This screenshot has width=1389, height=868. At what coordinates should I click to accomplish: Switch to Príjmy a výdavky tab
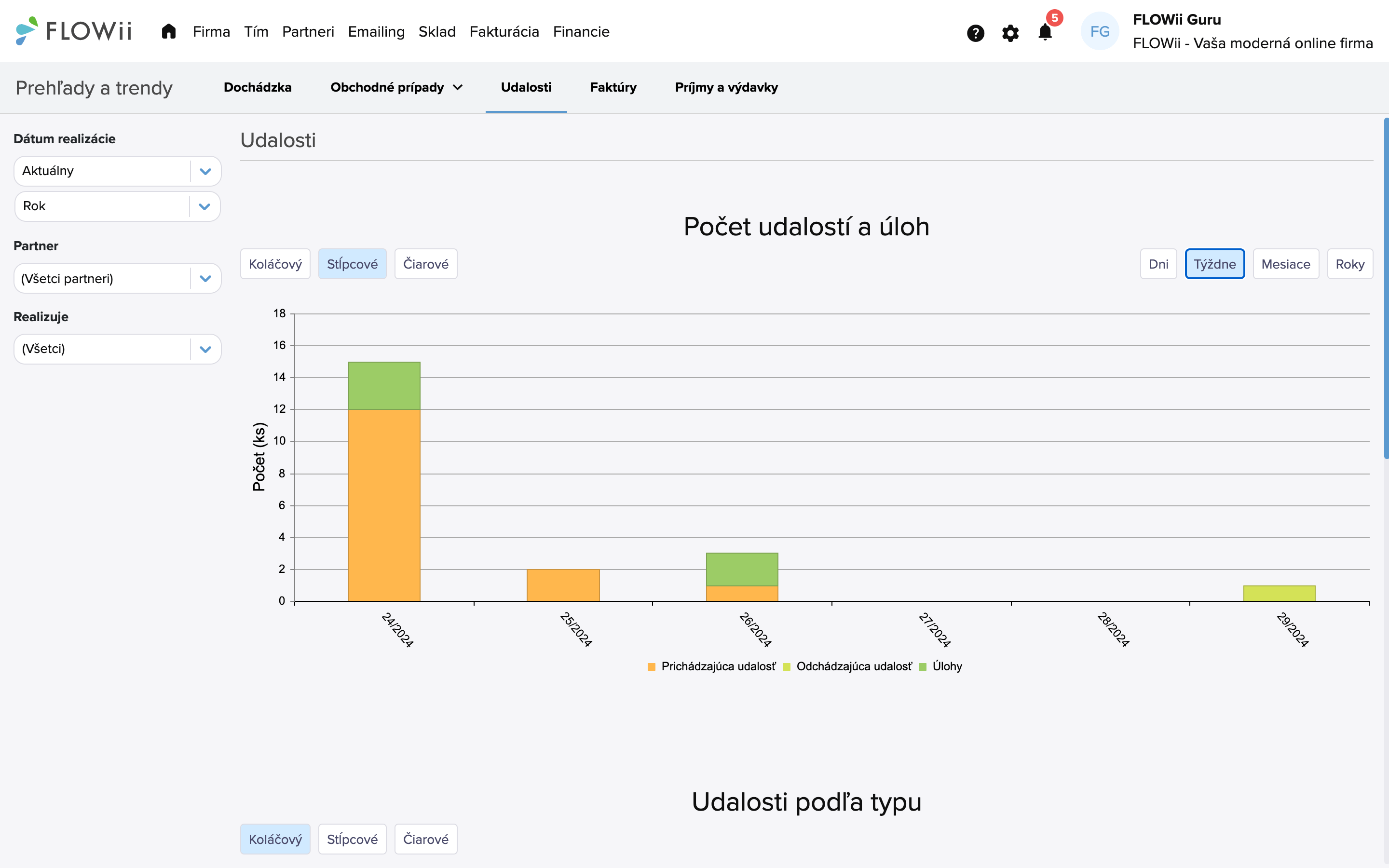pos(726,87)
